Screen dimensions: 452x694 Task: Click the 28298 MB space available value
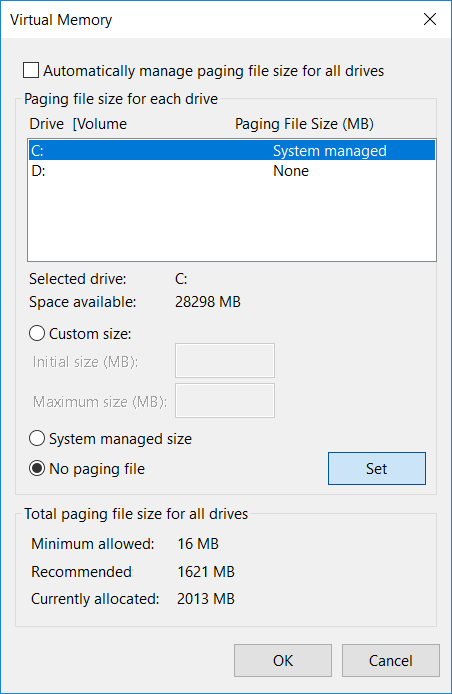click(x=208, y=302)
